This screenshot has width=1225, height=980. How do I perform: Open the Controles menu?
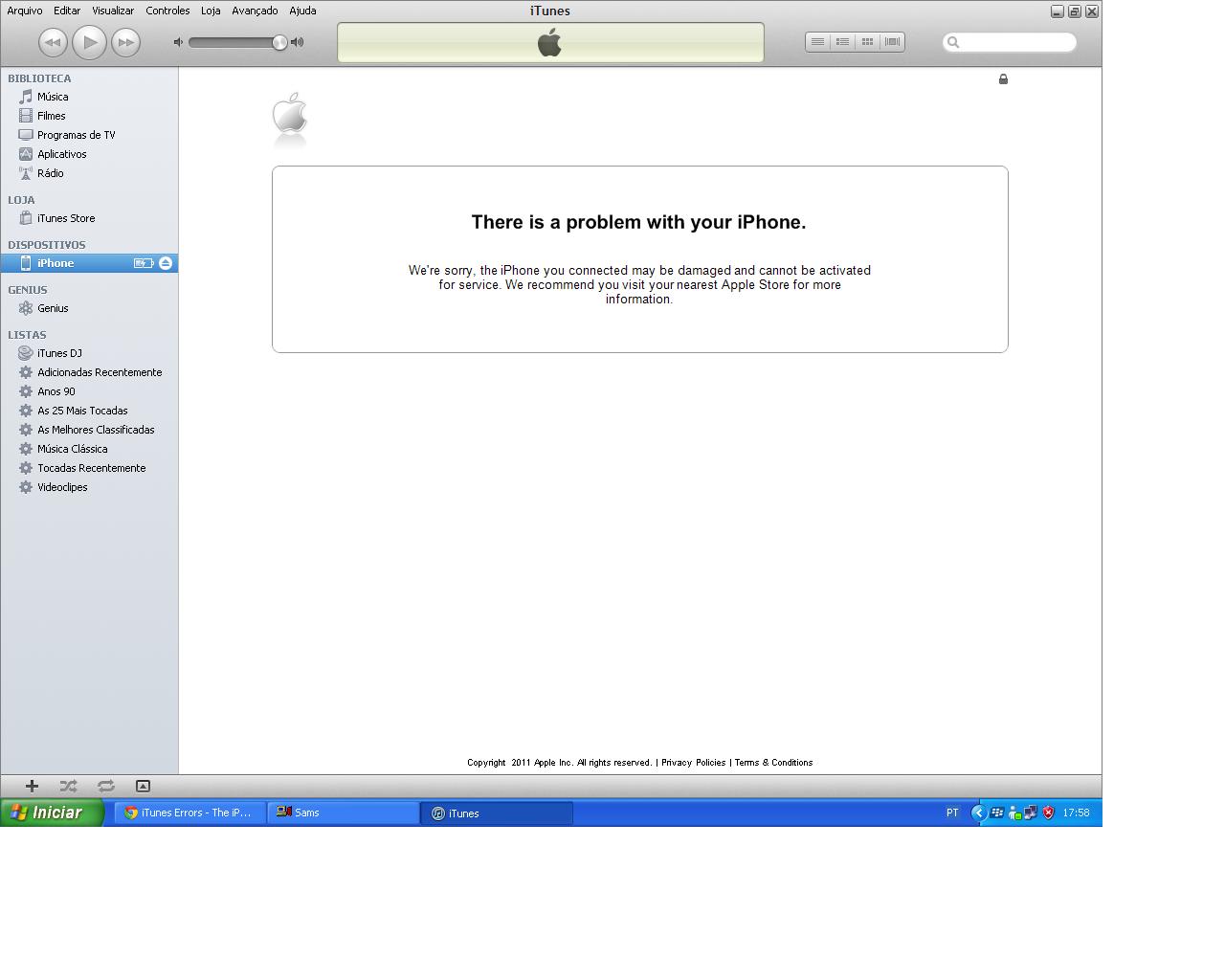[167, 11]
